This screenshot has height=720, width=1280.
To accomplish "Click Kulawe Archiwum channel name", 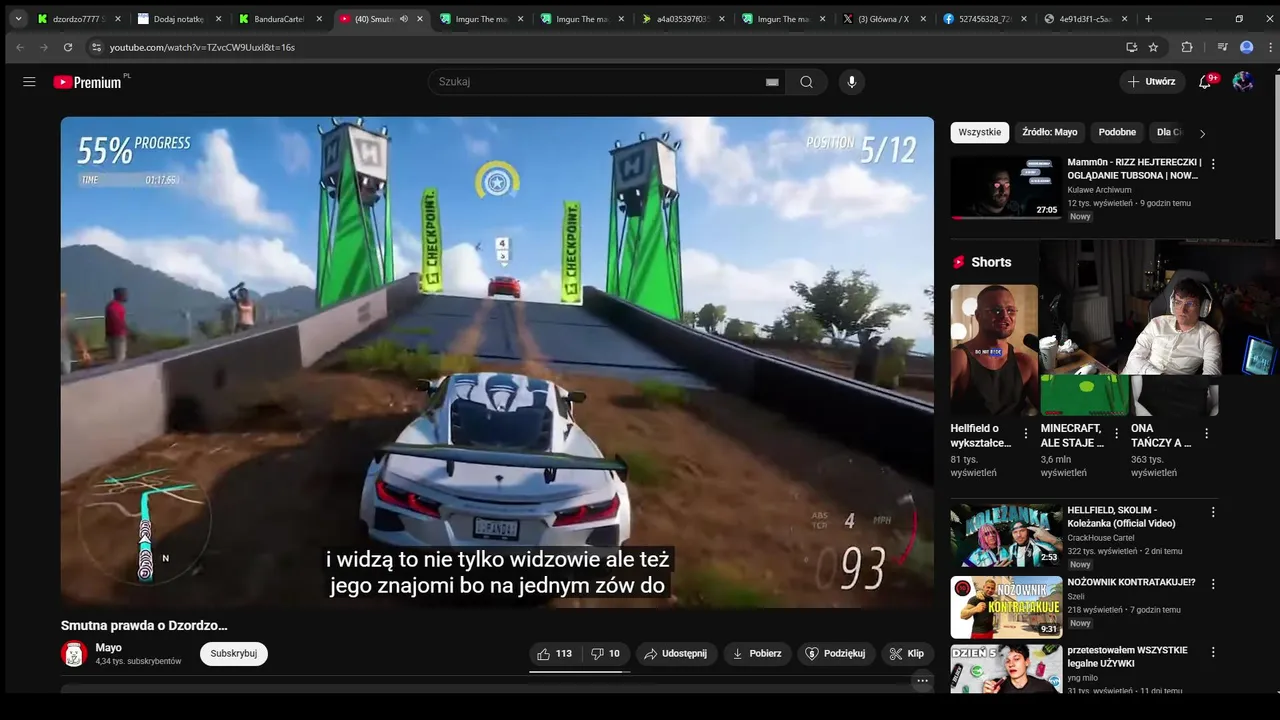I will (x=1099, y=190).
